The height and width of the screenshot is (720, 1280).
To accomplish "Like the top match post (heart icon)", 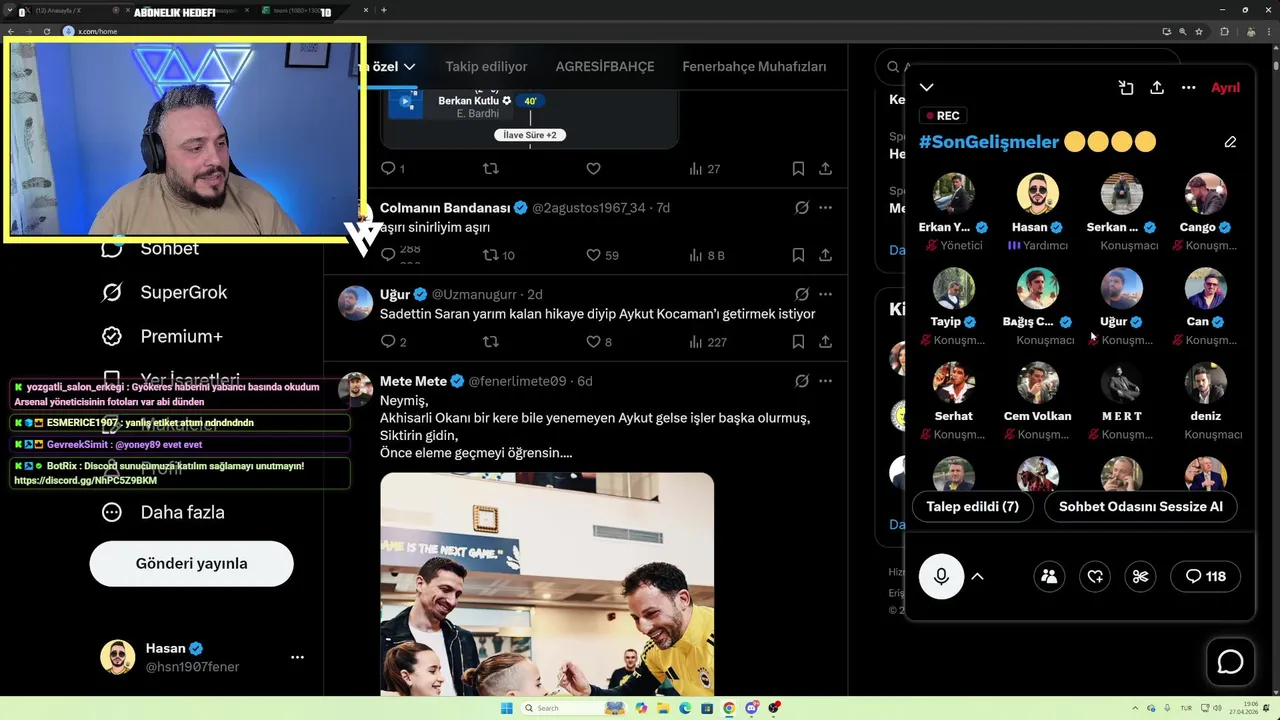I will pos(593,169).
